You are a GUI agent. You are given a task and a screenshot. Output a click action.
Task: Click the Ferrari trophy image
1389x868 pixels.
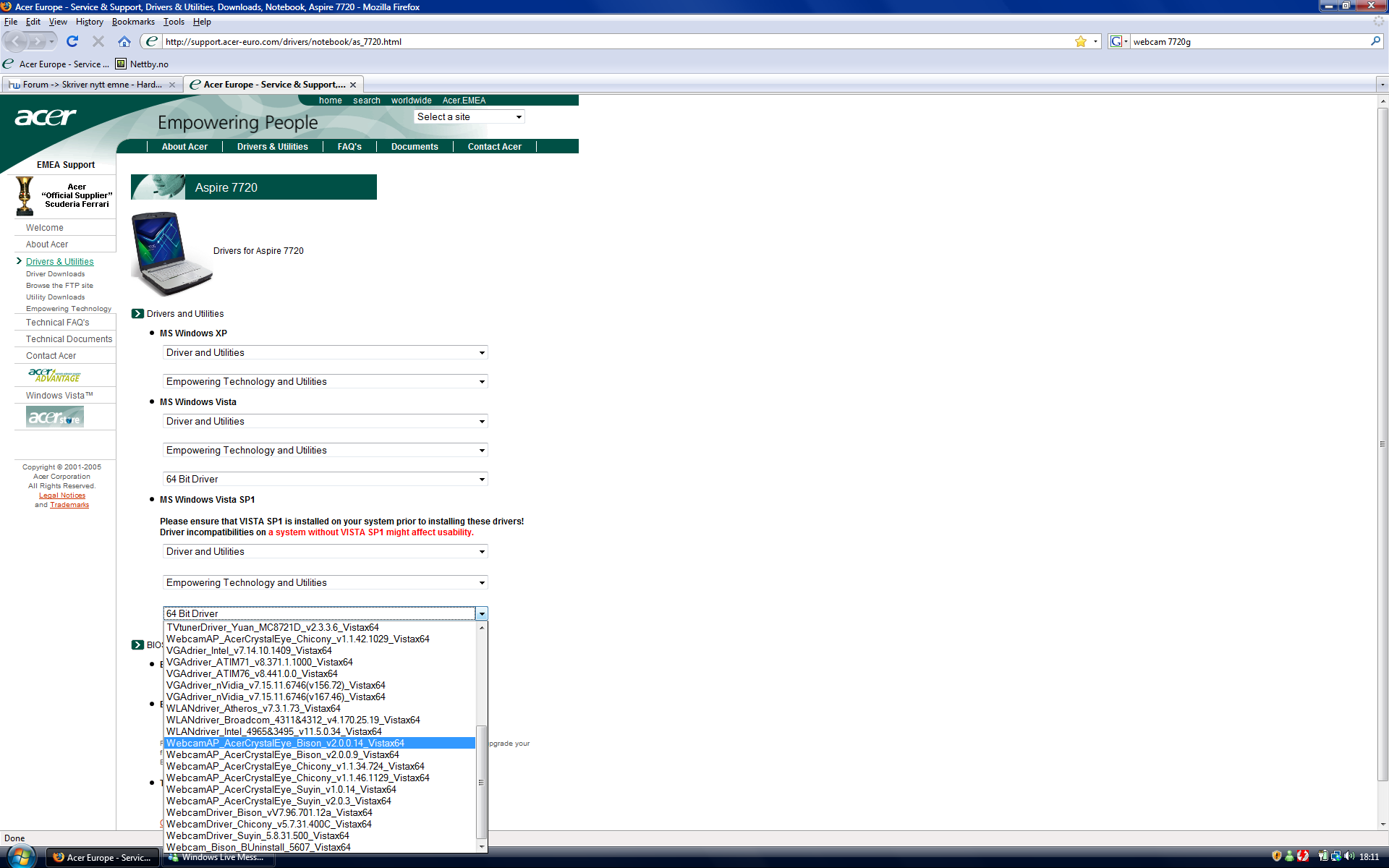tap(25, 196)
